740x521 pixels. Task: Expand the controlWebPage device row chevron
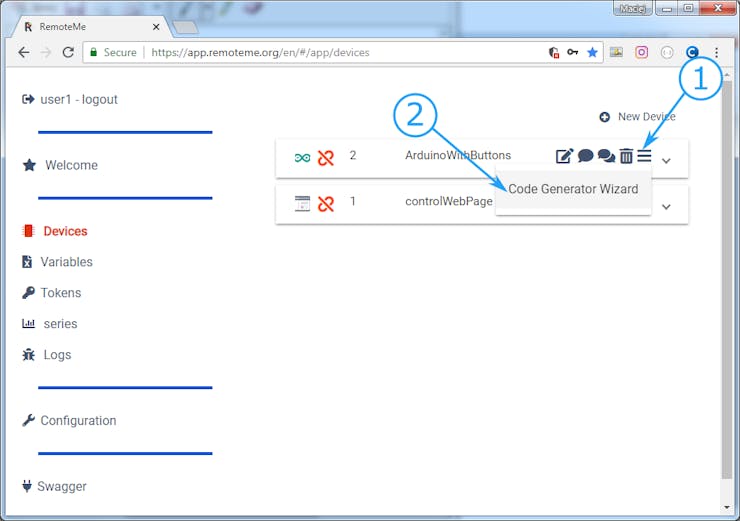pyautogui.click(x=666, y=207)
